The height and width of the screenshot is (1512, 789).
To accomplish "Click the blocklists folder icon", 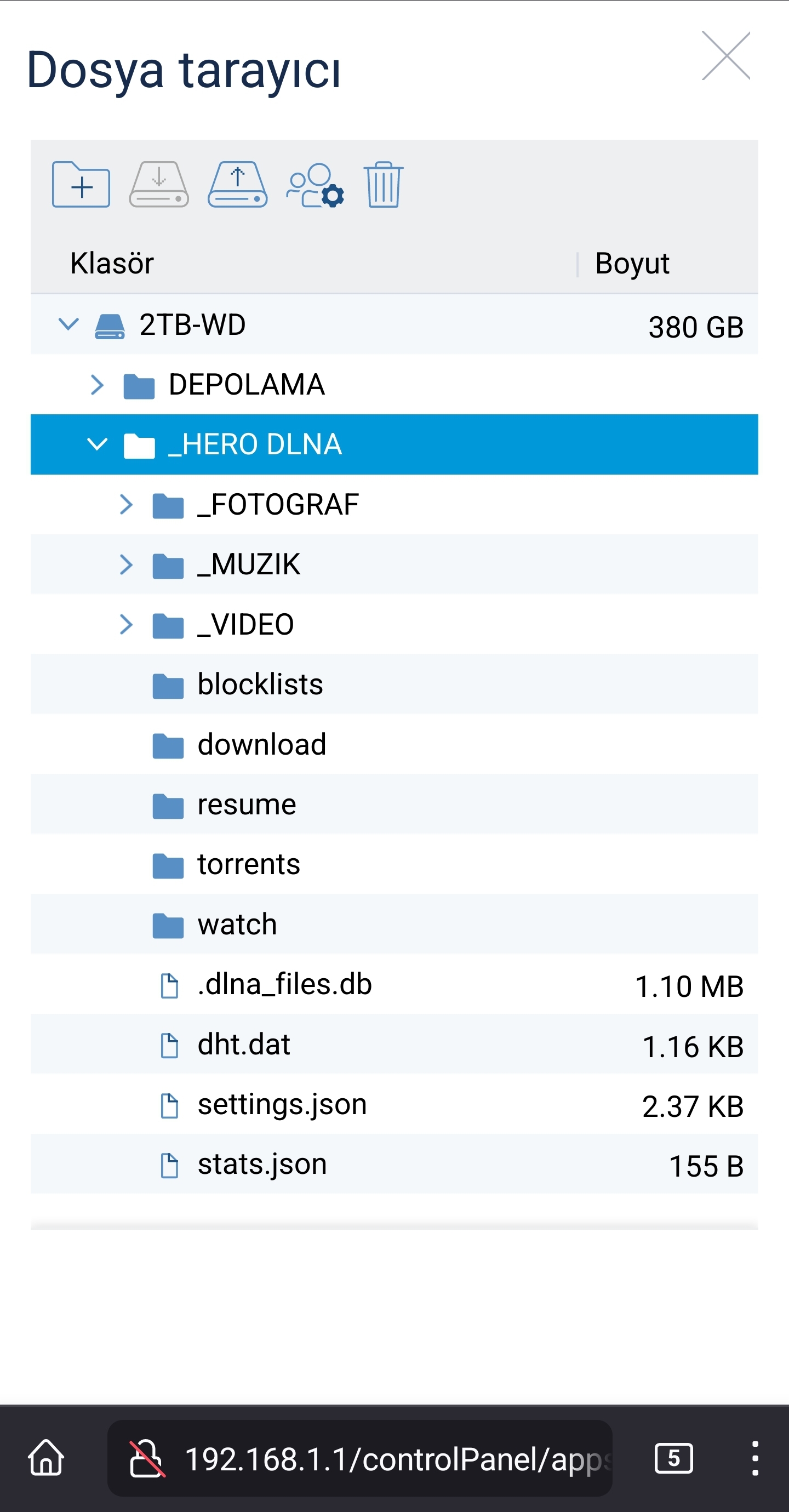I will [168, 686].
